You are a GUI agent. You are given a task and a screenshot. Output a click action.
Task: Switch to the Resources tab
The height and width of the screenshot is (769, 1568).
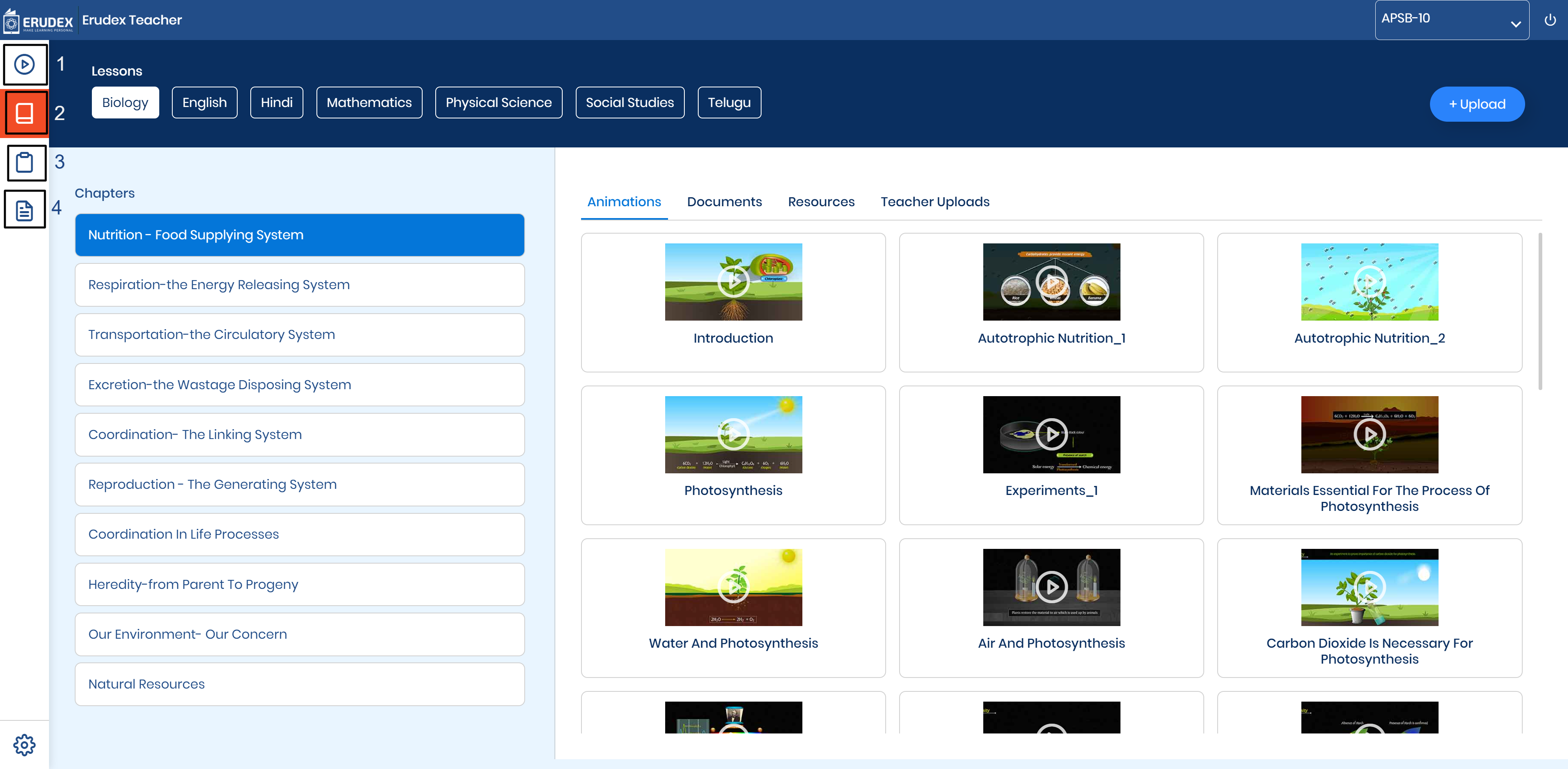tap(821, 201)
